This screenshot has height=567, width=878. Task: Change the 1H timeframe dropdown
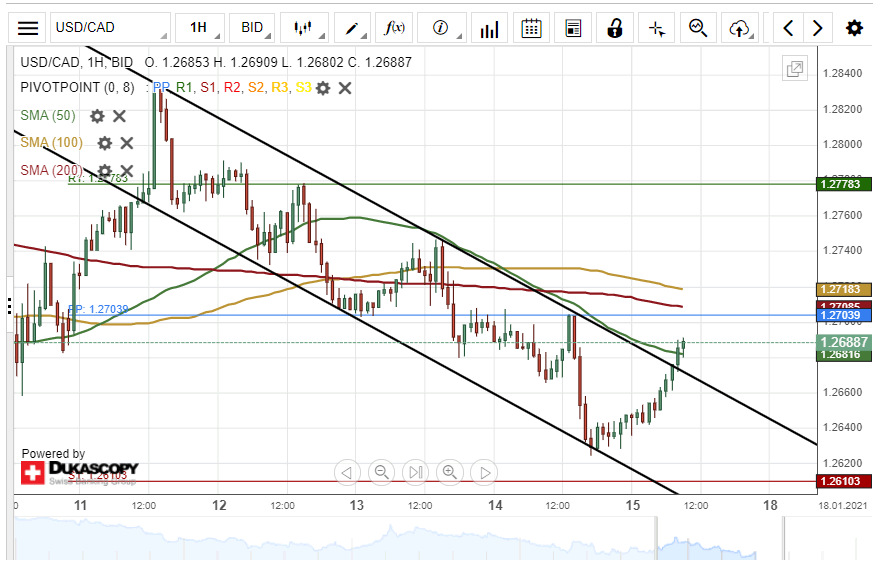coord(200,28)
